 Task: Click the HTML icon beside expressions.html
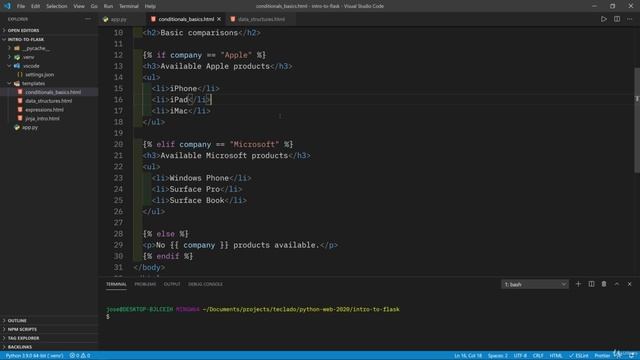pyautogui.click(x=20, y=110)
